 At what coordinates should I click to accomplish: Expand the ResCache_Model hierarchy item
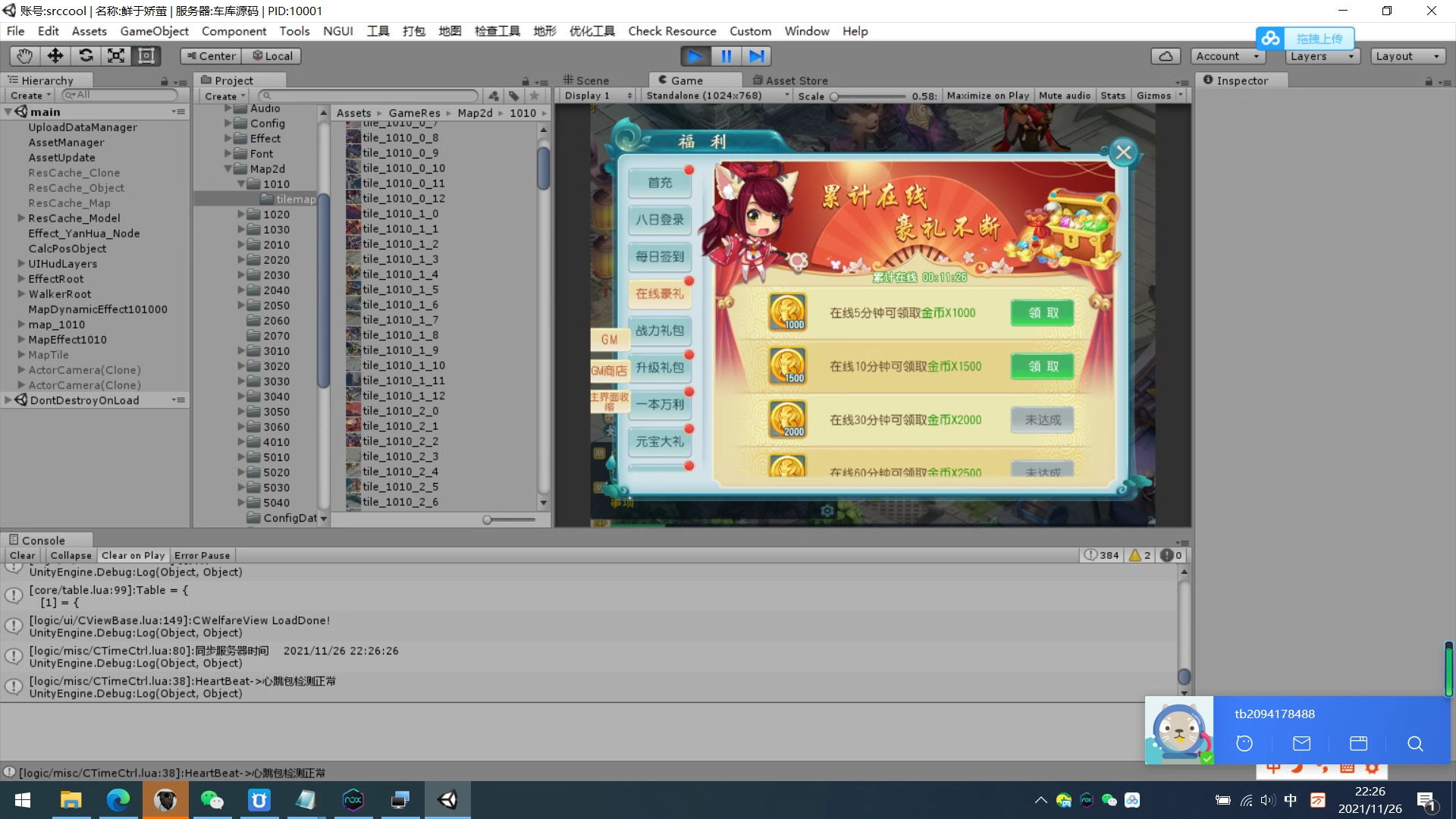point(21,218)
